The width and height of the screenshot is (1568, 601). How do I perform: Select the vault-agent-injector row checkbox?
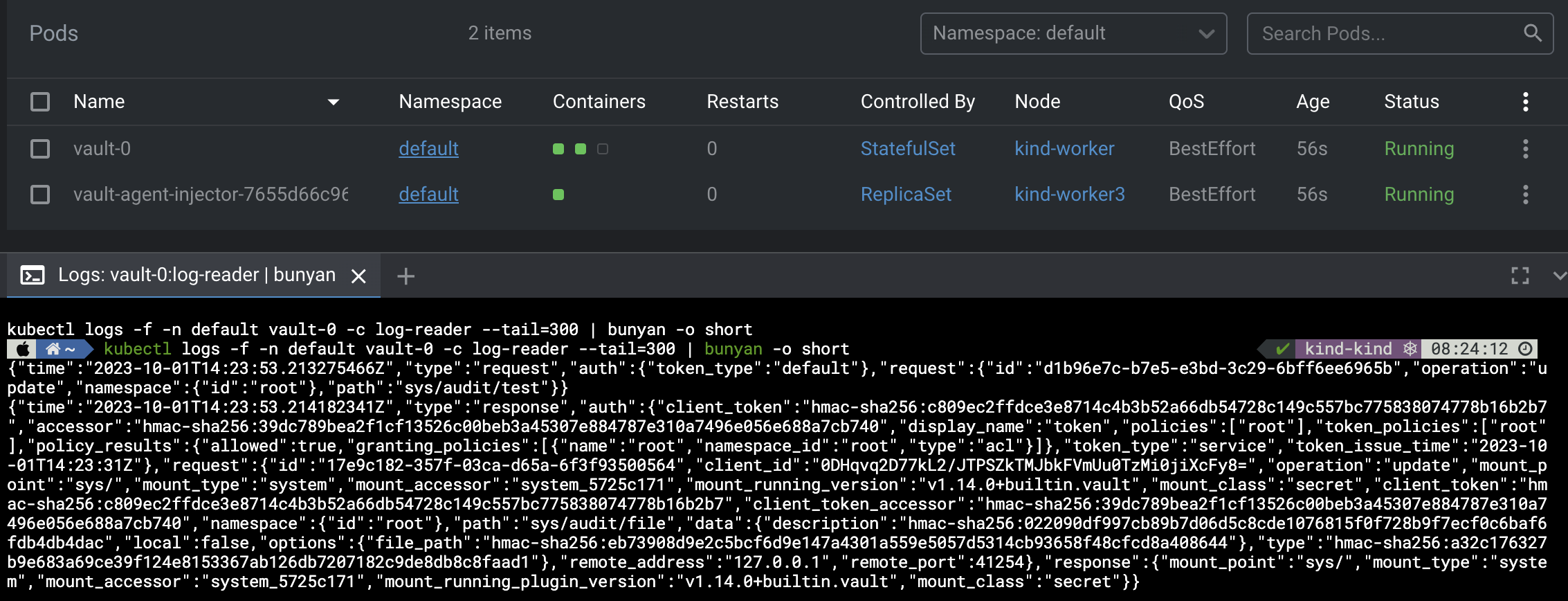(x=40, y=195)
